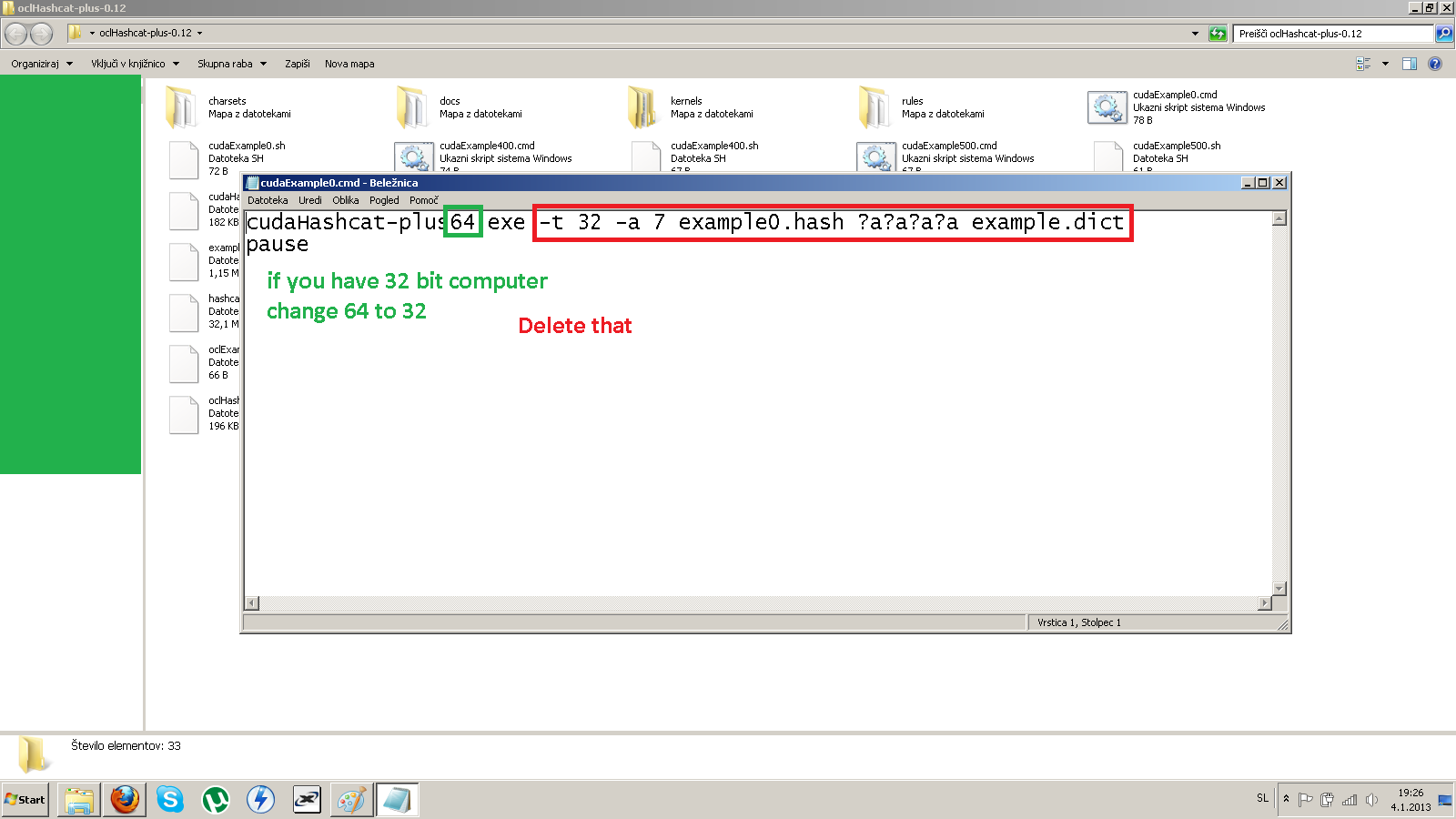Select cudaExample400.cmd script icon
The height and width of the screenshot is (819, 1456).
[x=414, y=157]
